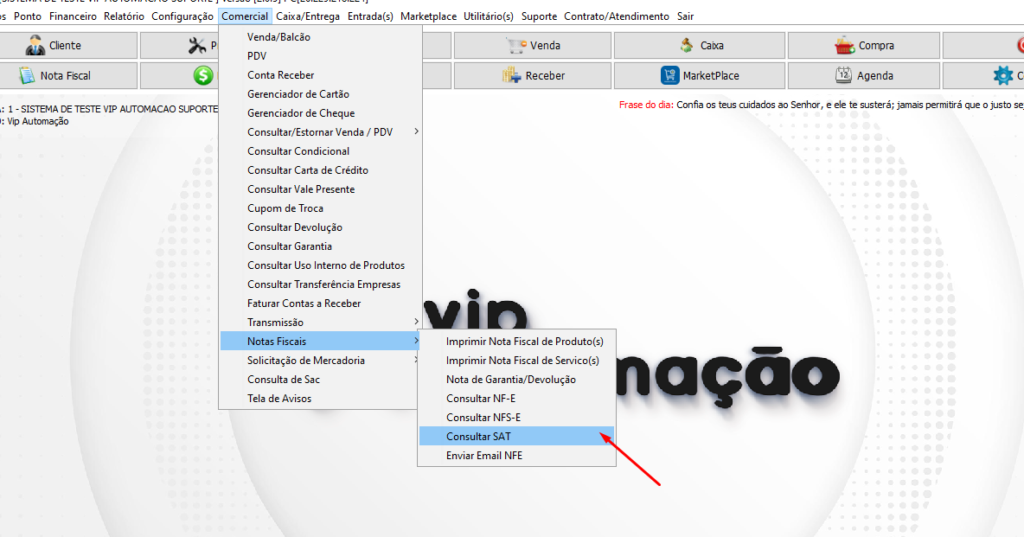1024x537 pixels.
Task: Choose Nota de Garantia/Devolução
Action: [517, 379]
